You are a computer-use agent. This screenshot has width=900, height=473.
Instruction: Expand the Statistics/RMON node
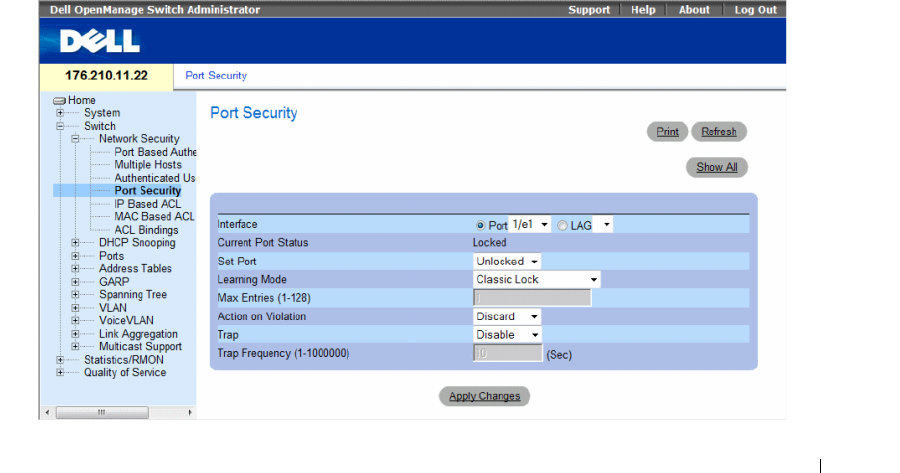(60, 360)
